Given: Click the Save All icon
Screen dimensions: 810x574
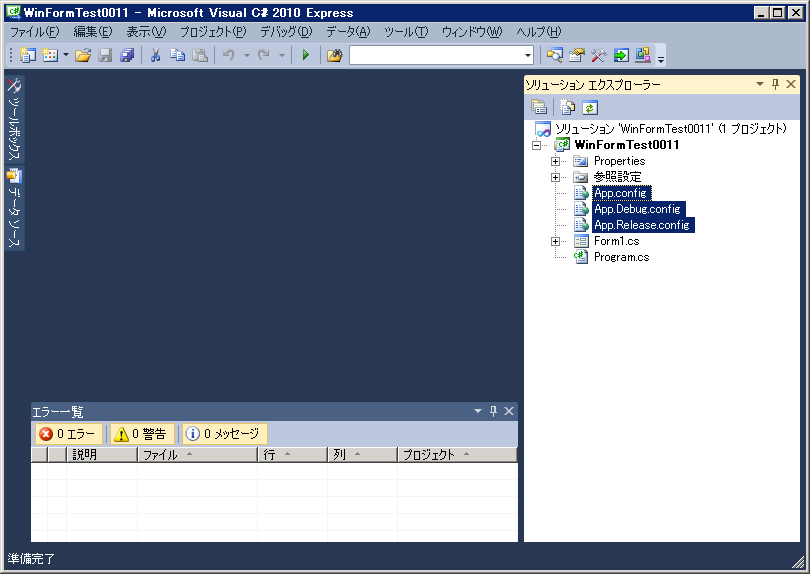Looking at the screenshot, I should pyautogui.click(x=127, y=55).
